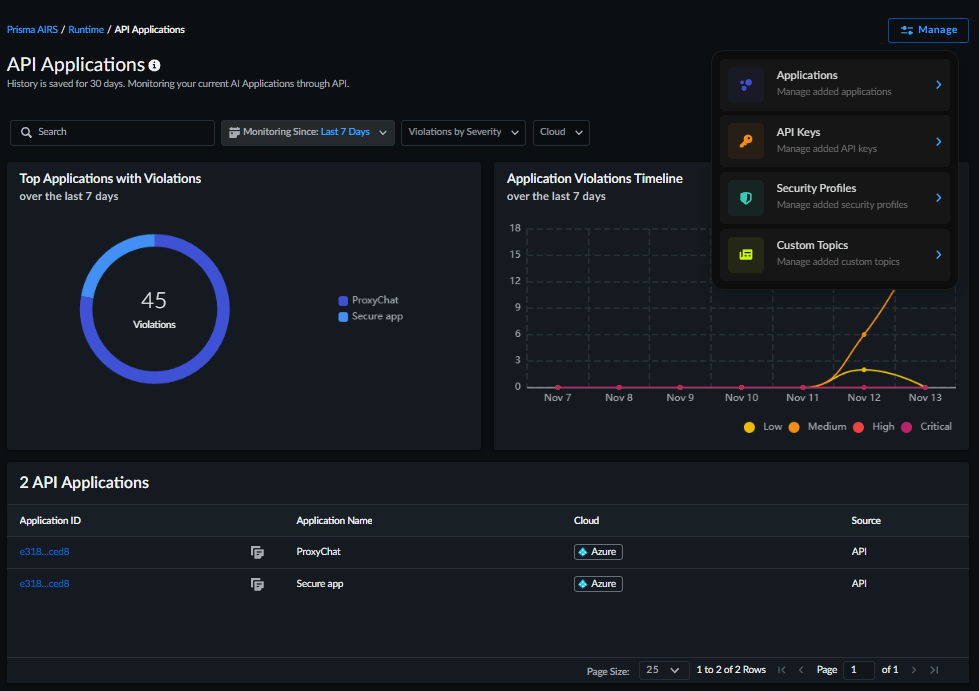Screen dimensions: 979x691
Task: Copy the ProxyChat application ID
Action: click(257, 552)
